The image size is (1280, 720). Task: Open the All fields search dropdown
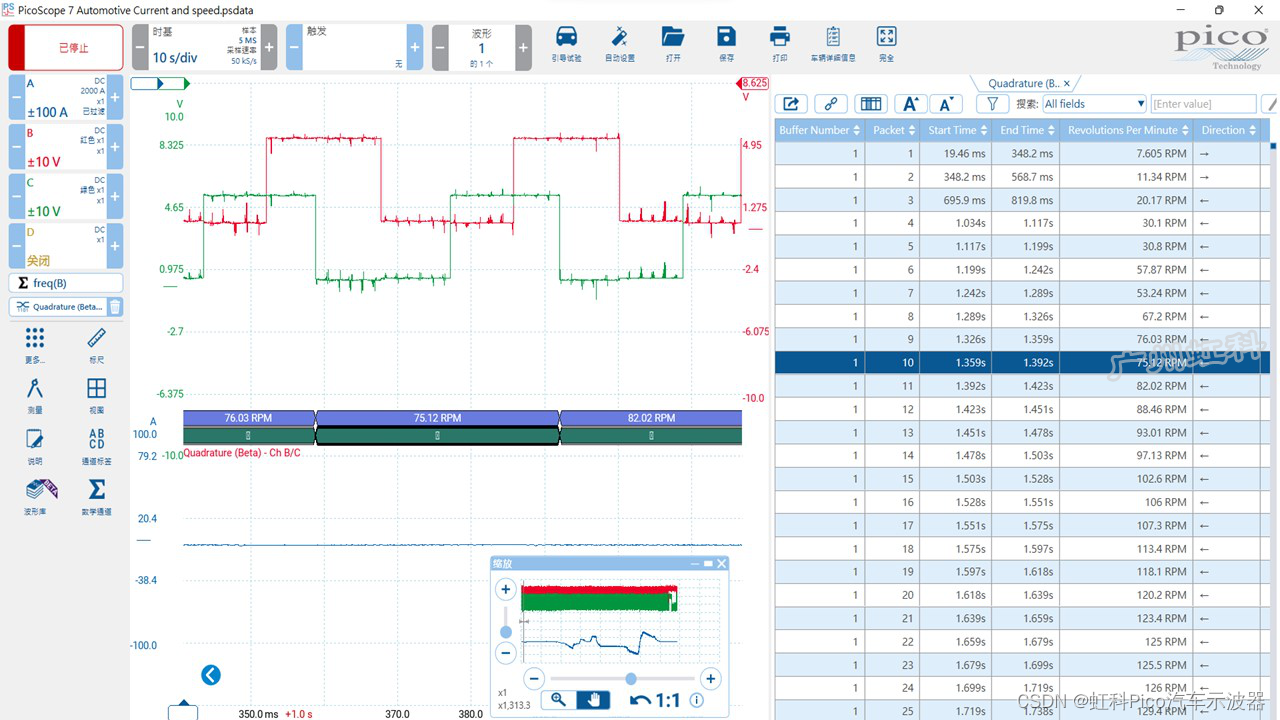pyautogui.click(x=1094, y=103)
